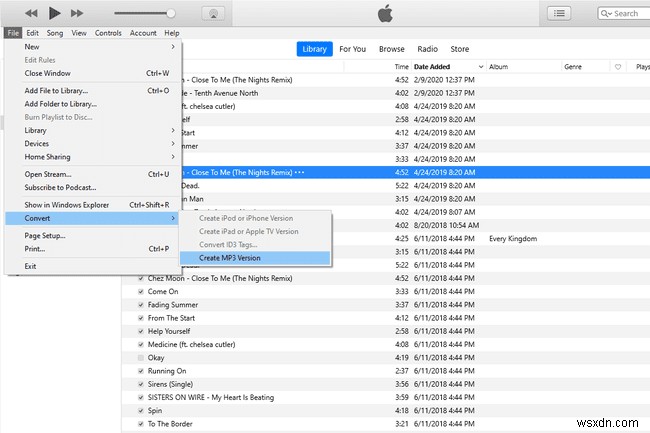650x433 pixels.
Task: Uncheck the Running On checkbox
Action: [141, 371]
